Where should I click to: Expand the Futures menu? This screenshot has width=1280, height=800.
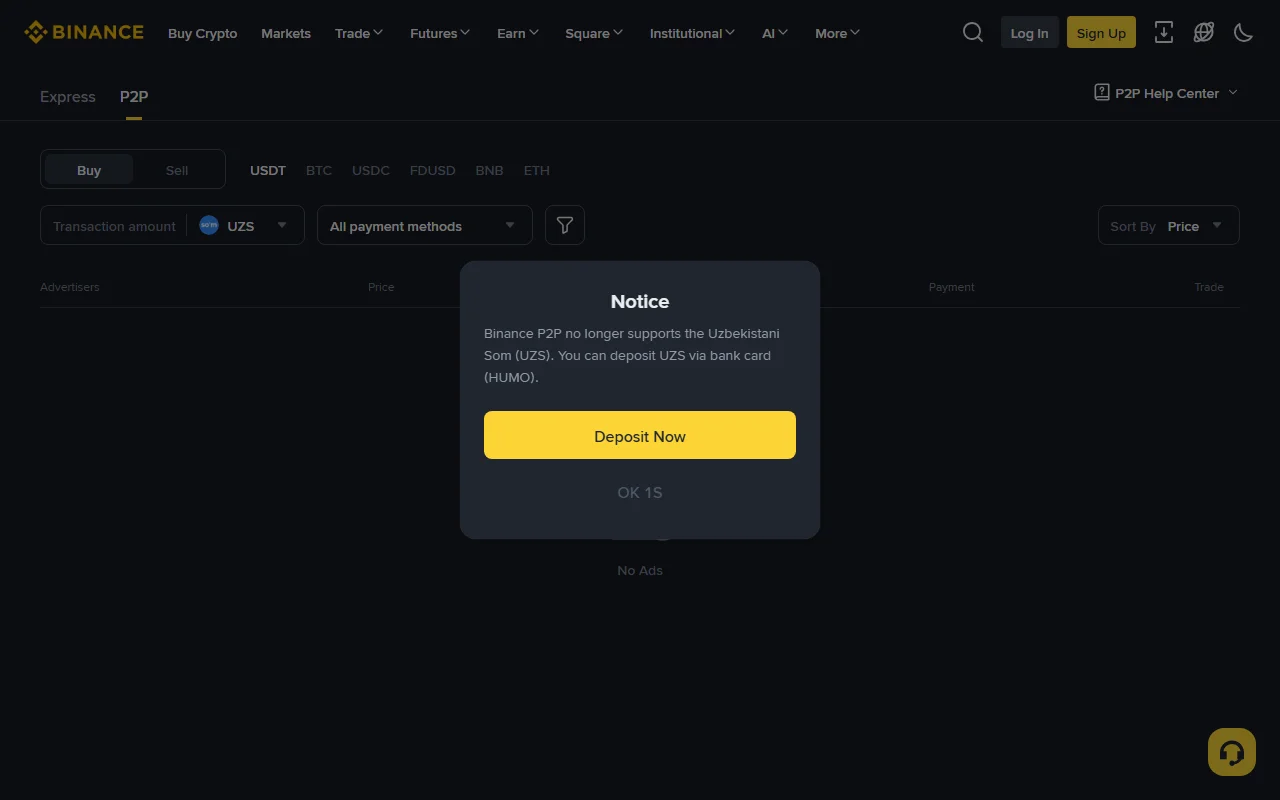(x=440, y=33)
